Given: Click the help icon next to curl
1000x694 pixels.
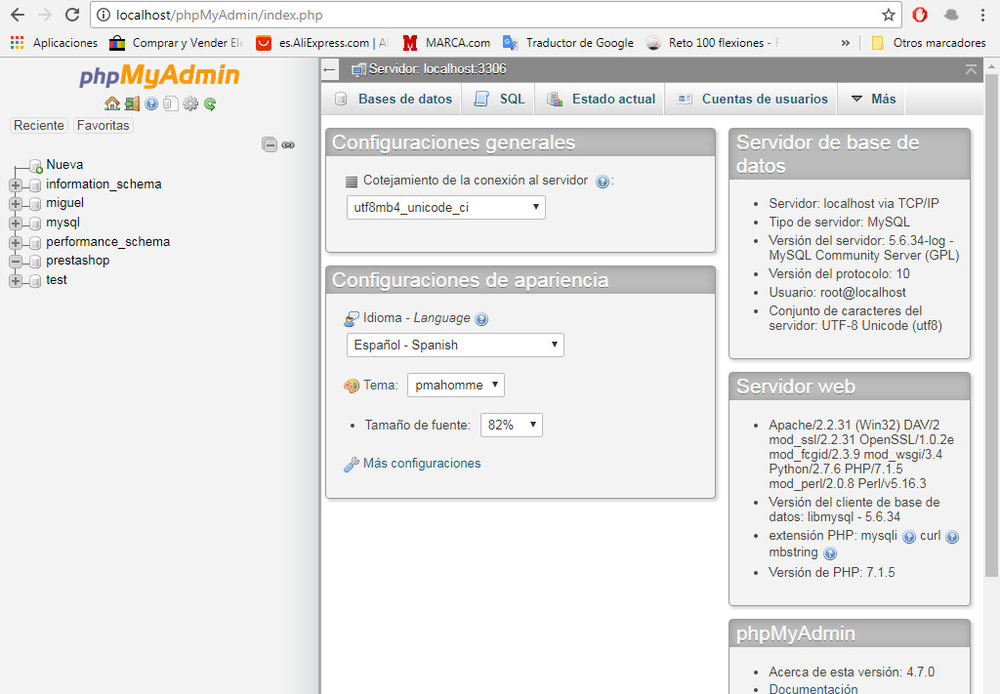Looking at the screenshot, I should tap(952, 537).
